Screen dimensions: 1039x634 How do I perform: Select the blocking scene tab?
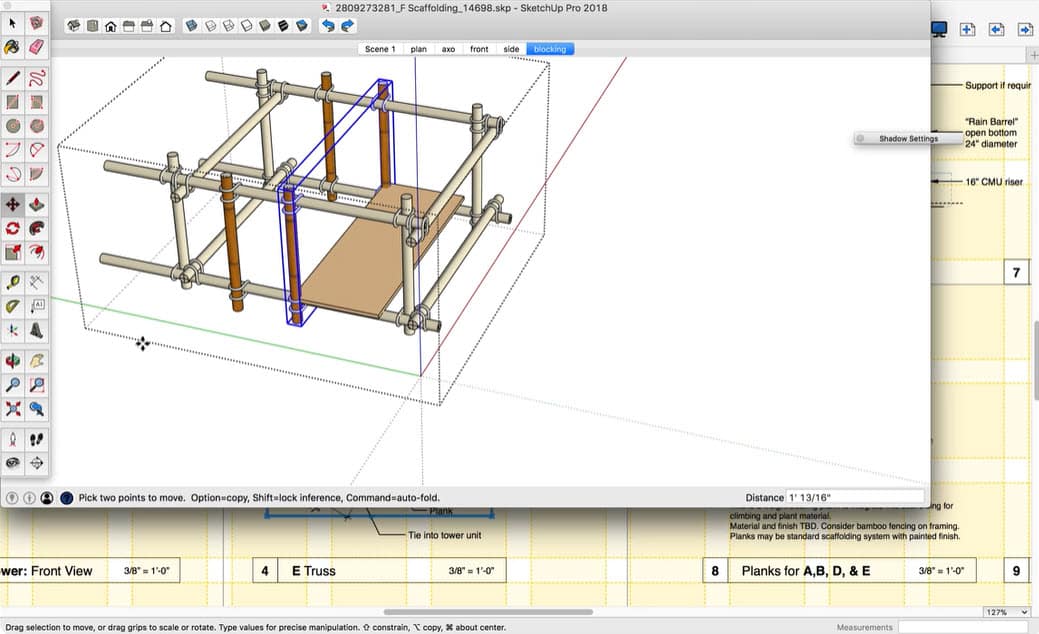[550, 49]
